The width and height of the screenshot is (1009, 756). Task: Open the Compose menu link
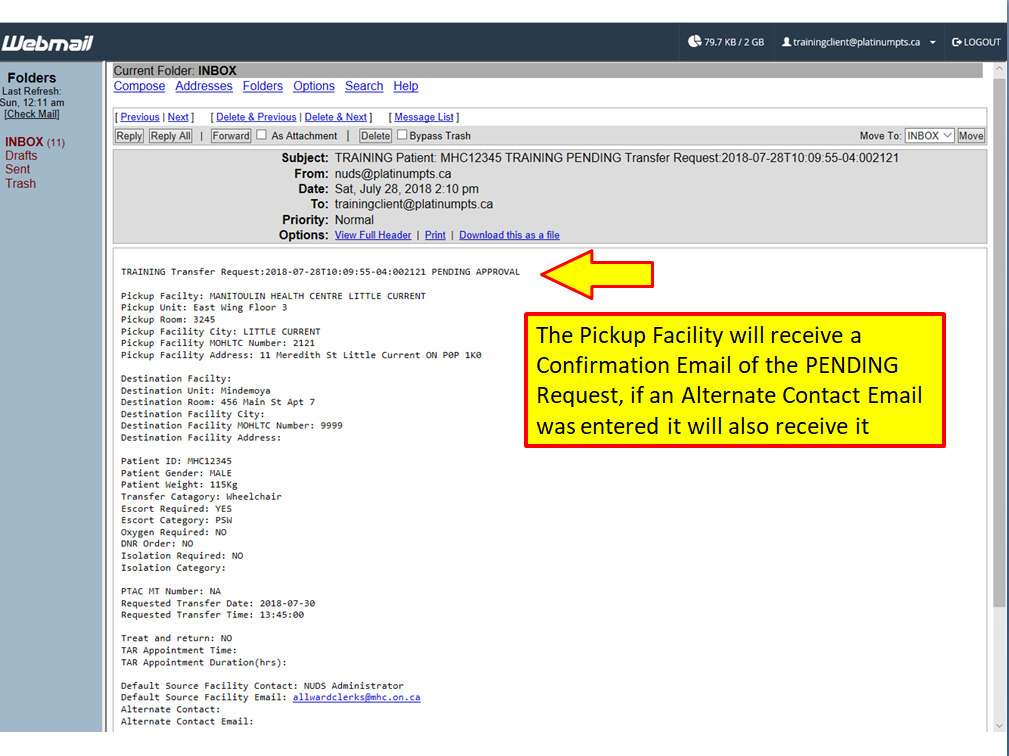pyautogui.click(x=139, y=86)
